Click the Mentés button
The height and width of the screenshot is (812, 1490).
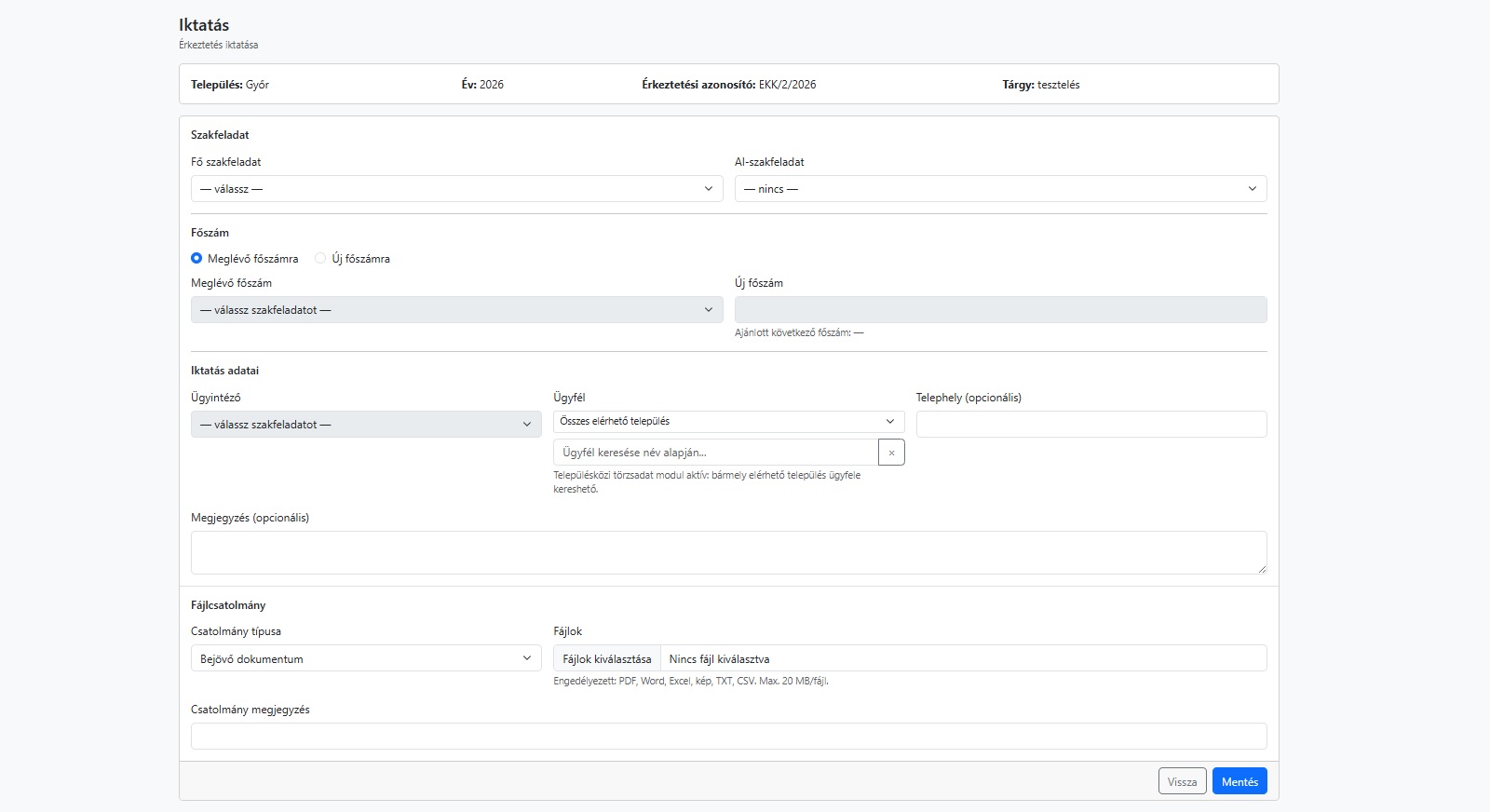pyautogui.click(x=1239, y=781)
